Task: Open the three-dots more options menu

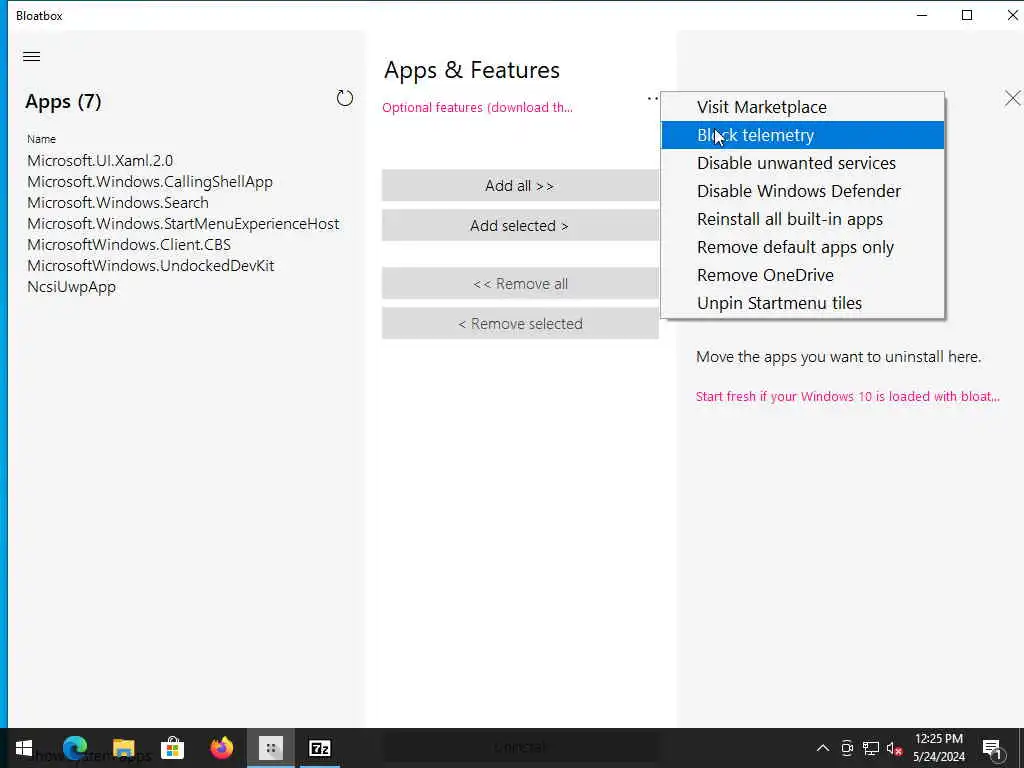Action: coord(652,99)
